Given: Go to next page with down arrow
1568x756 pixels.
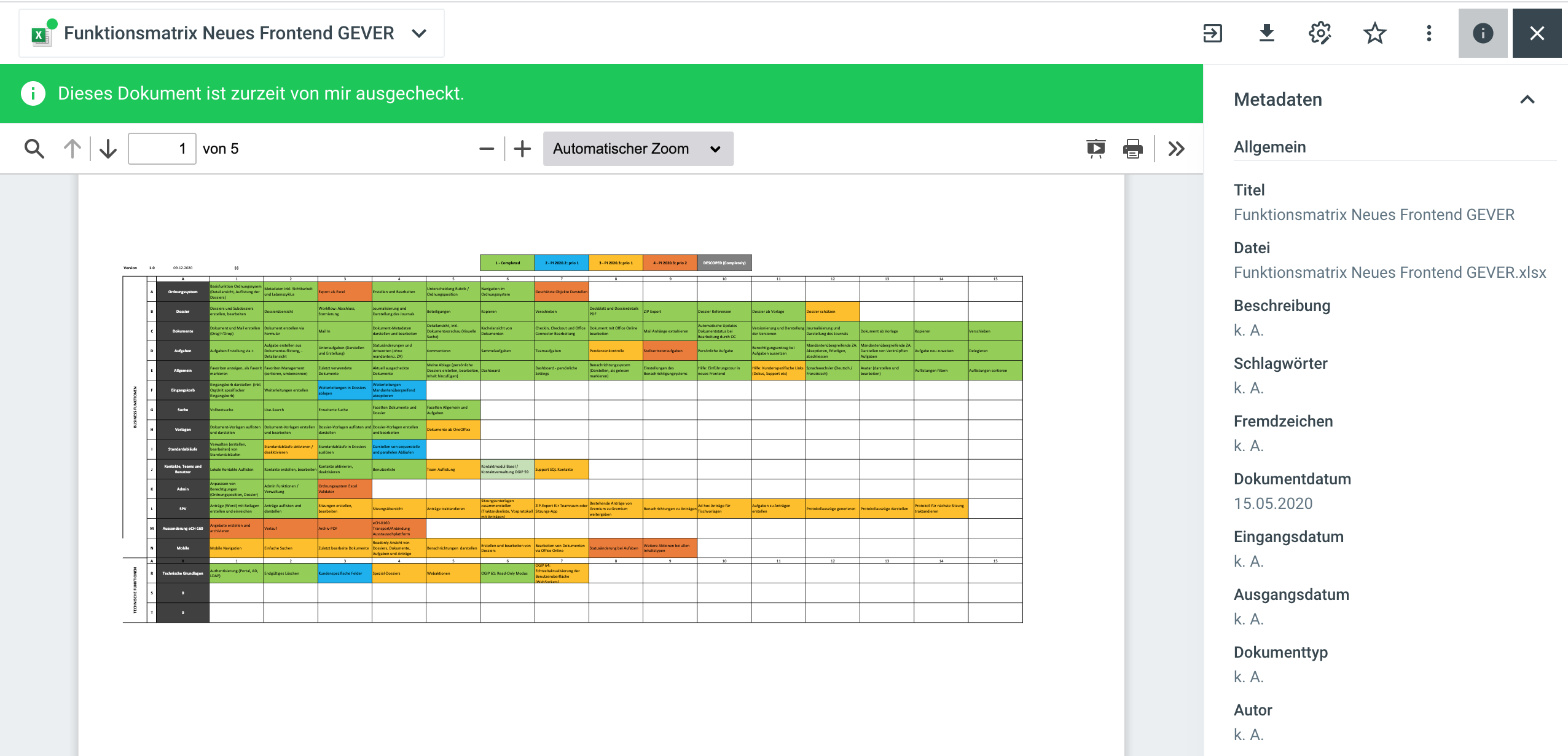Looking at the screenshot, I should [x=108, y=149].
